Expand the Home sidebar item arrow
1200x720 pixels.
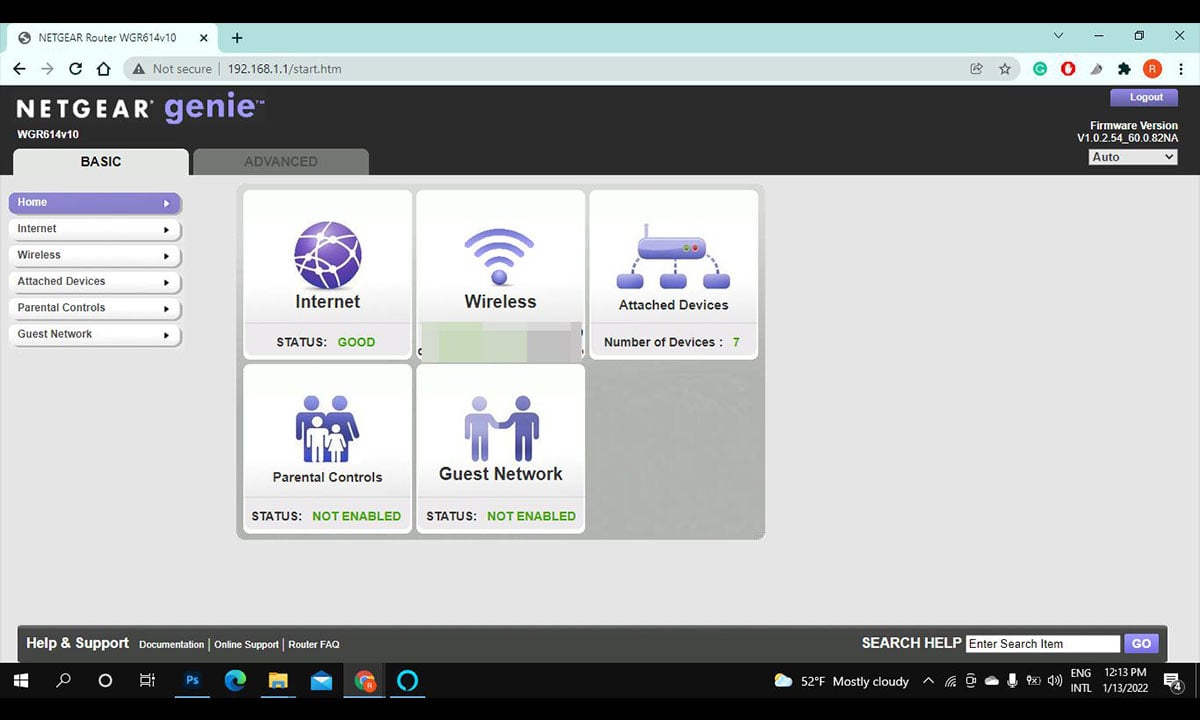pos(167,203)
